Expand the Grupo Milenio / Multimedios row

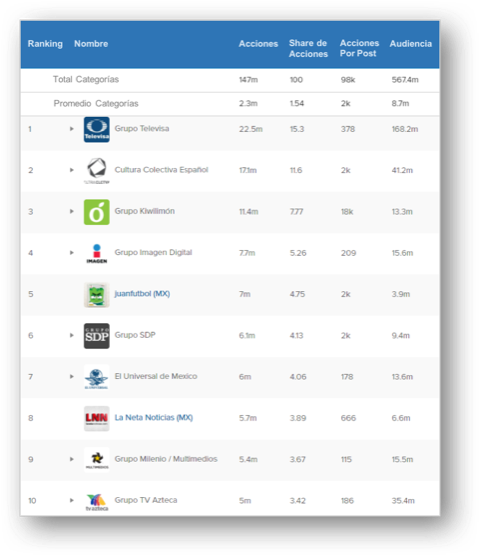click(x=72, y=459)
